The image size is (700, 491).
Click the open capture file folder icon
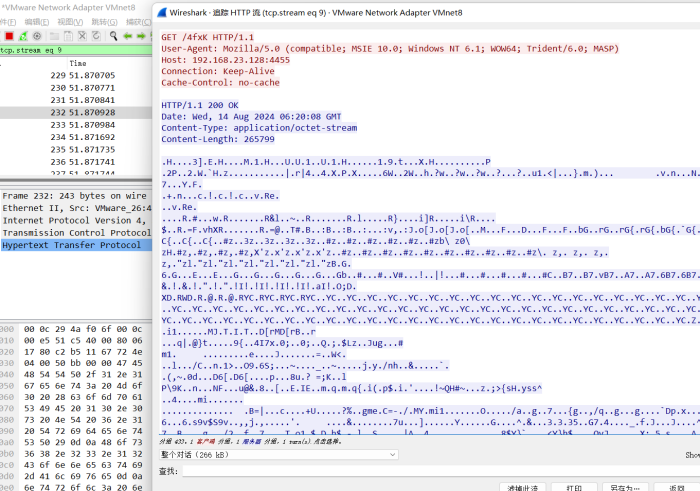coord(52,36)
